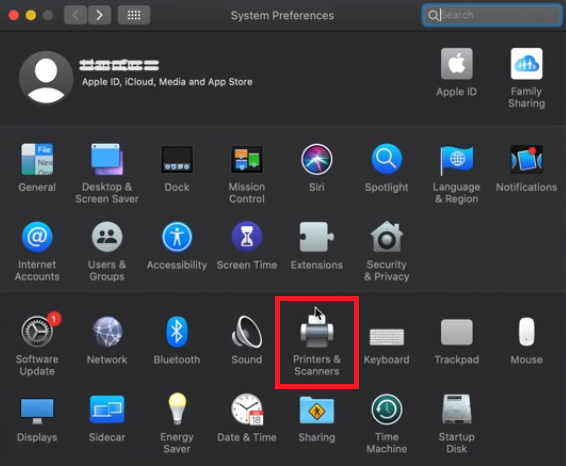Click the Search field
The height and width of the screenshot is (466, 566).
click(492, 15)
